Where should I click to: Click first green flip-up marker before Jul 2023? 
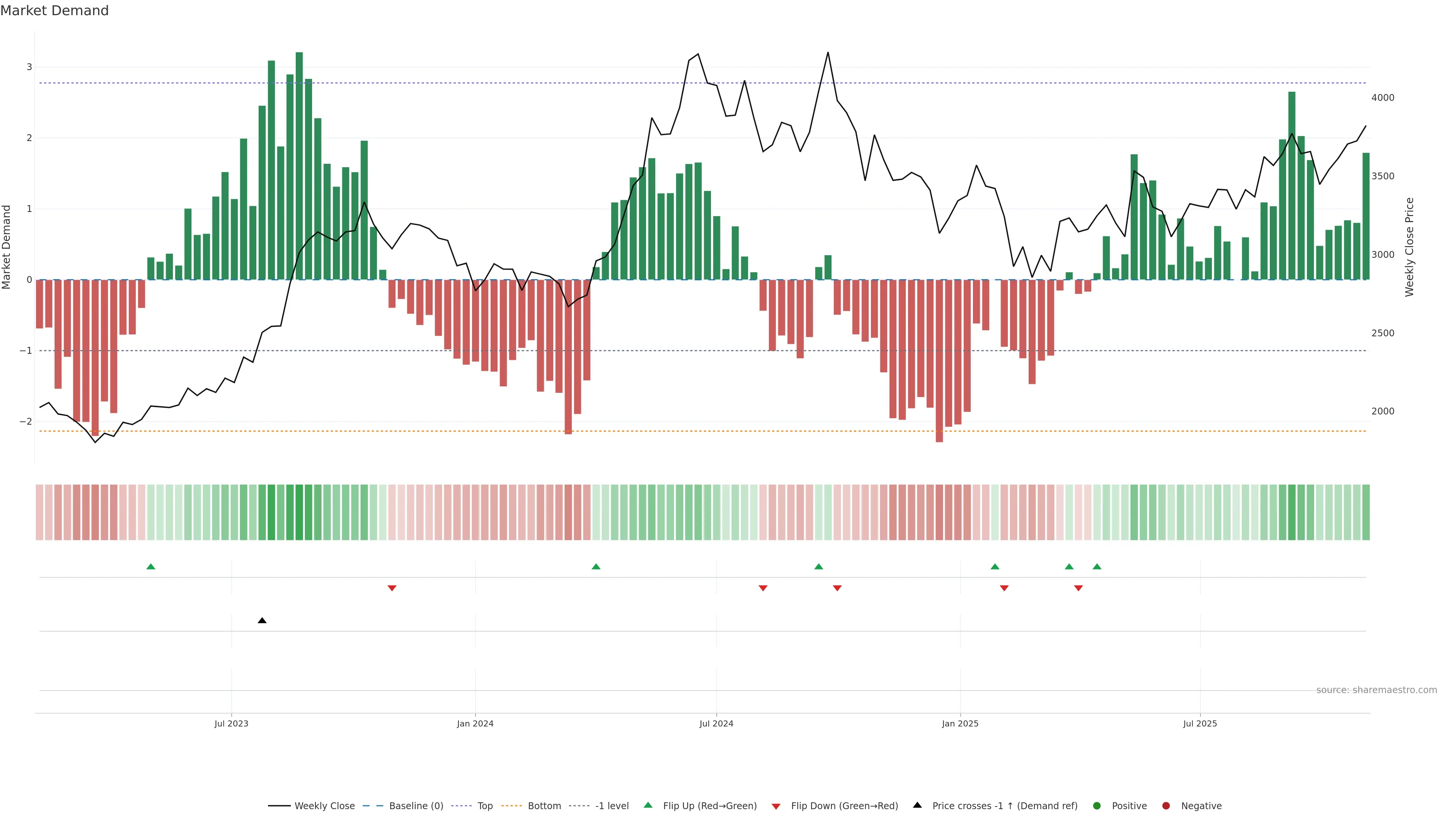pos(151,567)
